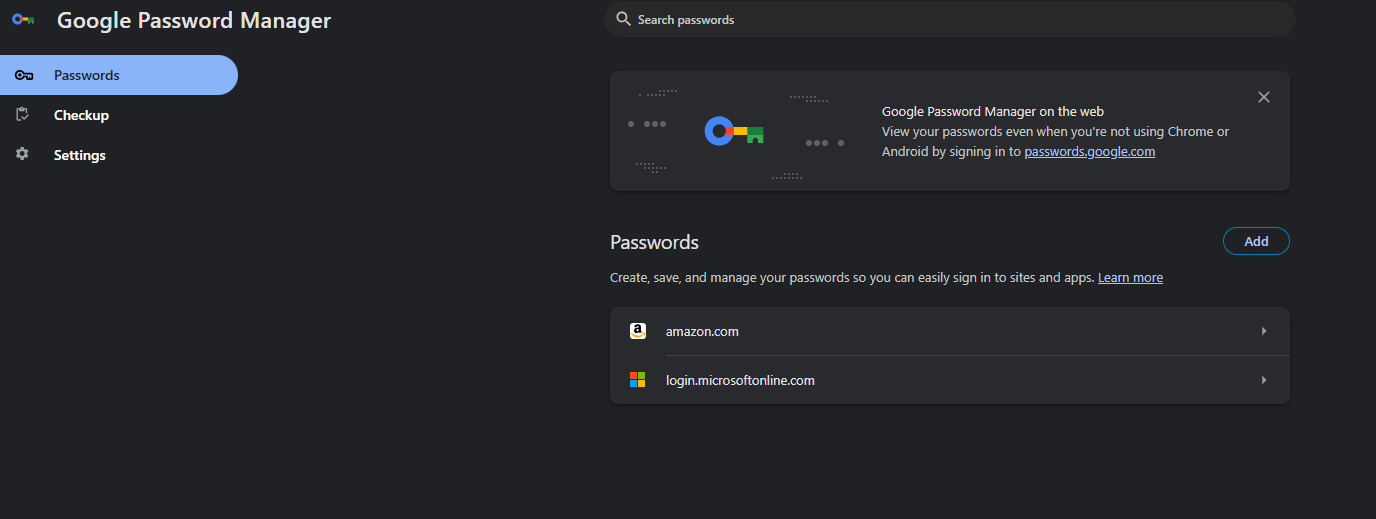
Task: Open the passwords.google.com link
Action: (1089, 152)
